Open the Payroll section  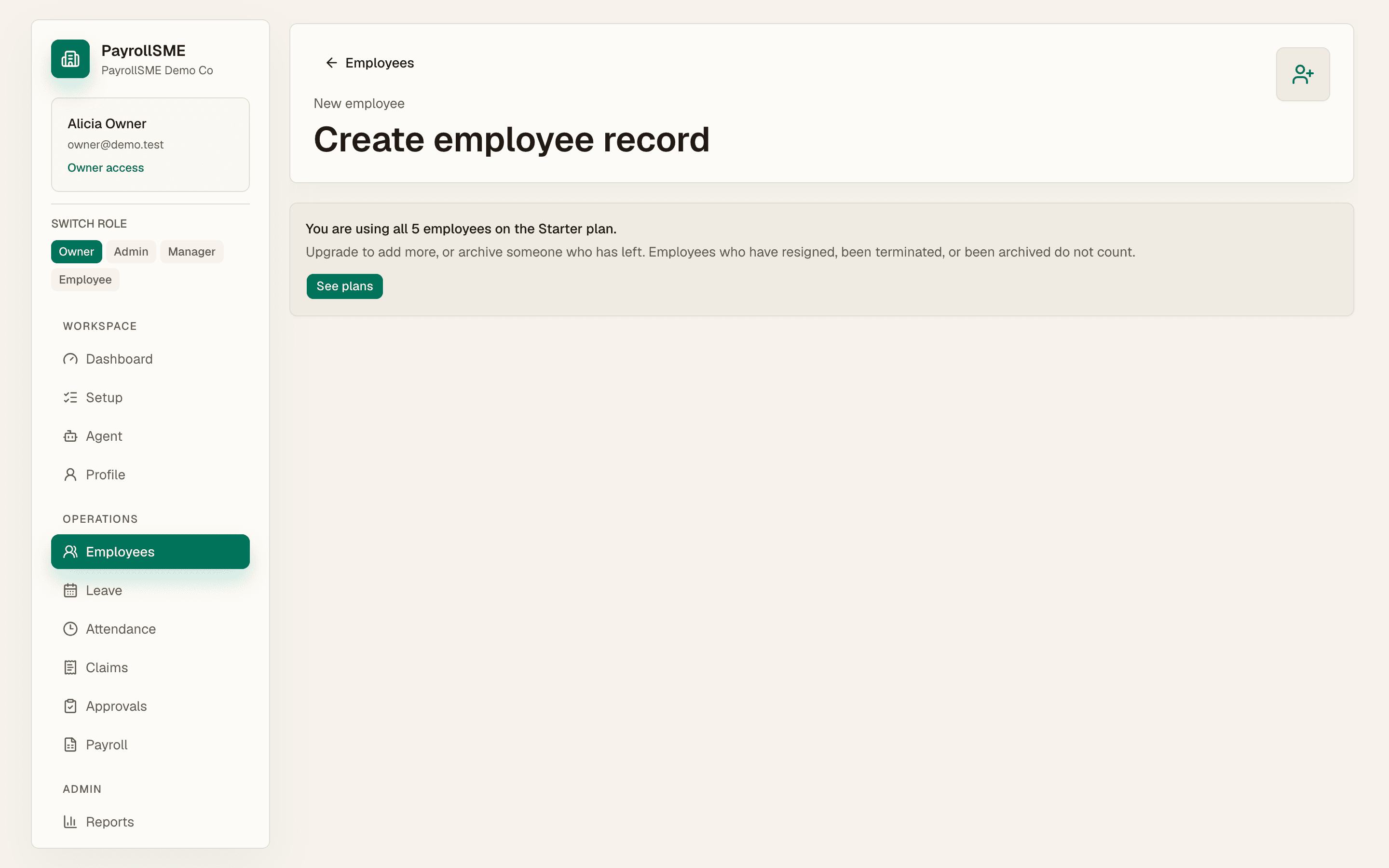150,745
